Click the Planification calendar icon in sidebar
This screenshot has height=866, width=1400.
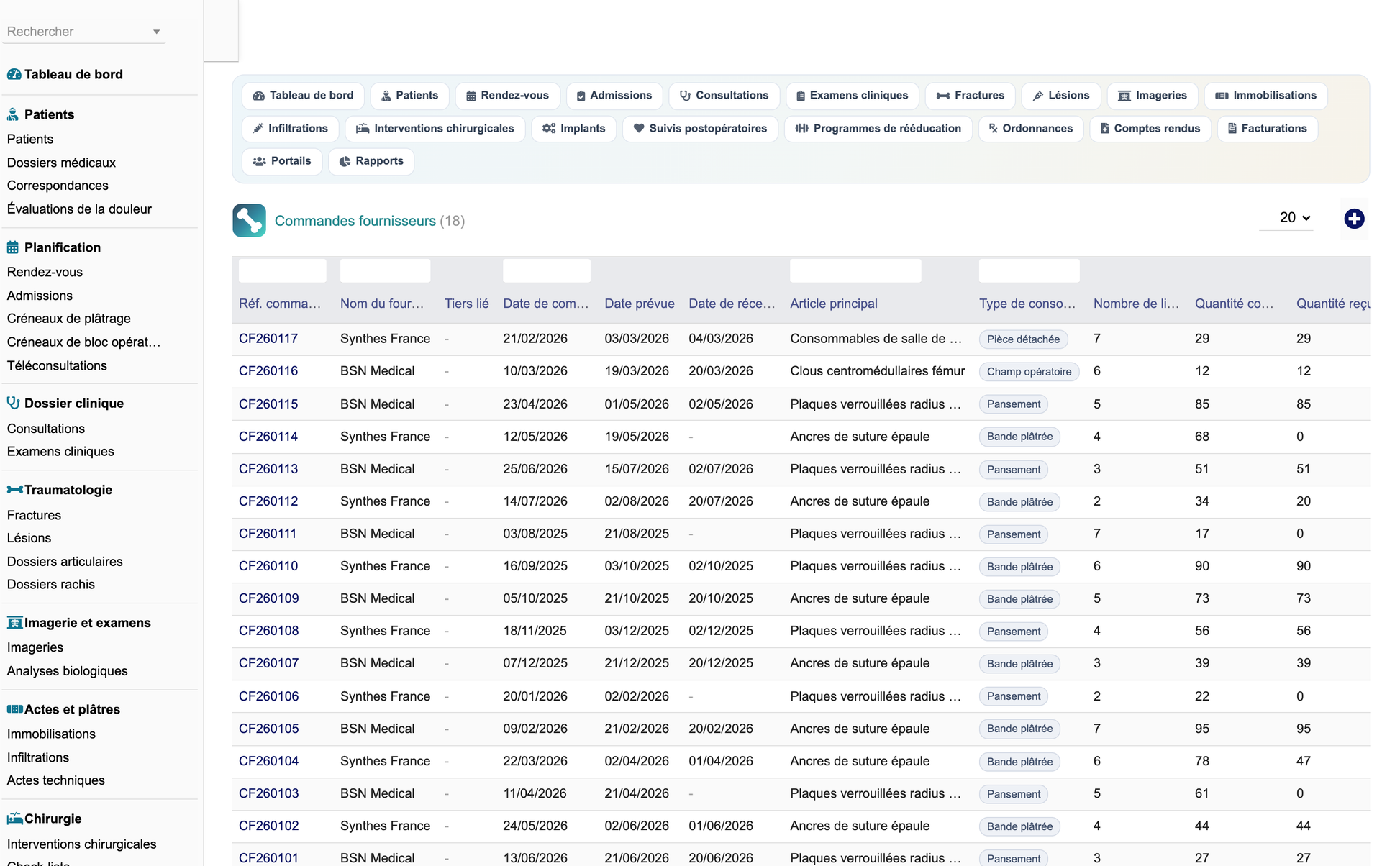pos(13,247)
